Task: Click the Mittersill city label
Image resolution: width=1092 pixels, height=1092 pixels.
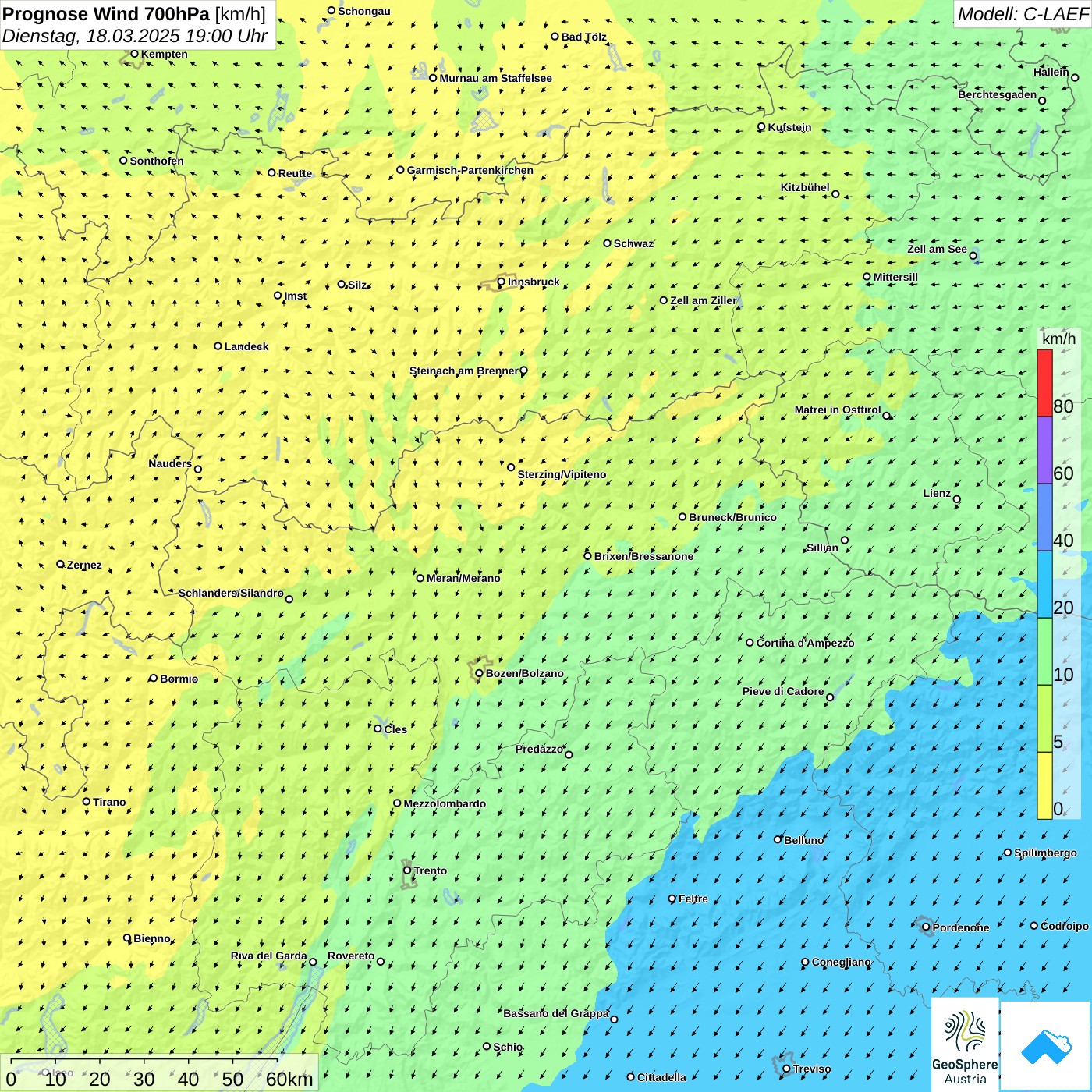Action: point(895,277)
